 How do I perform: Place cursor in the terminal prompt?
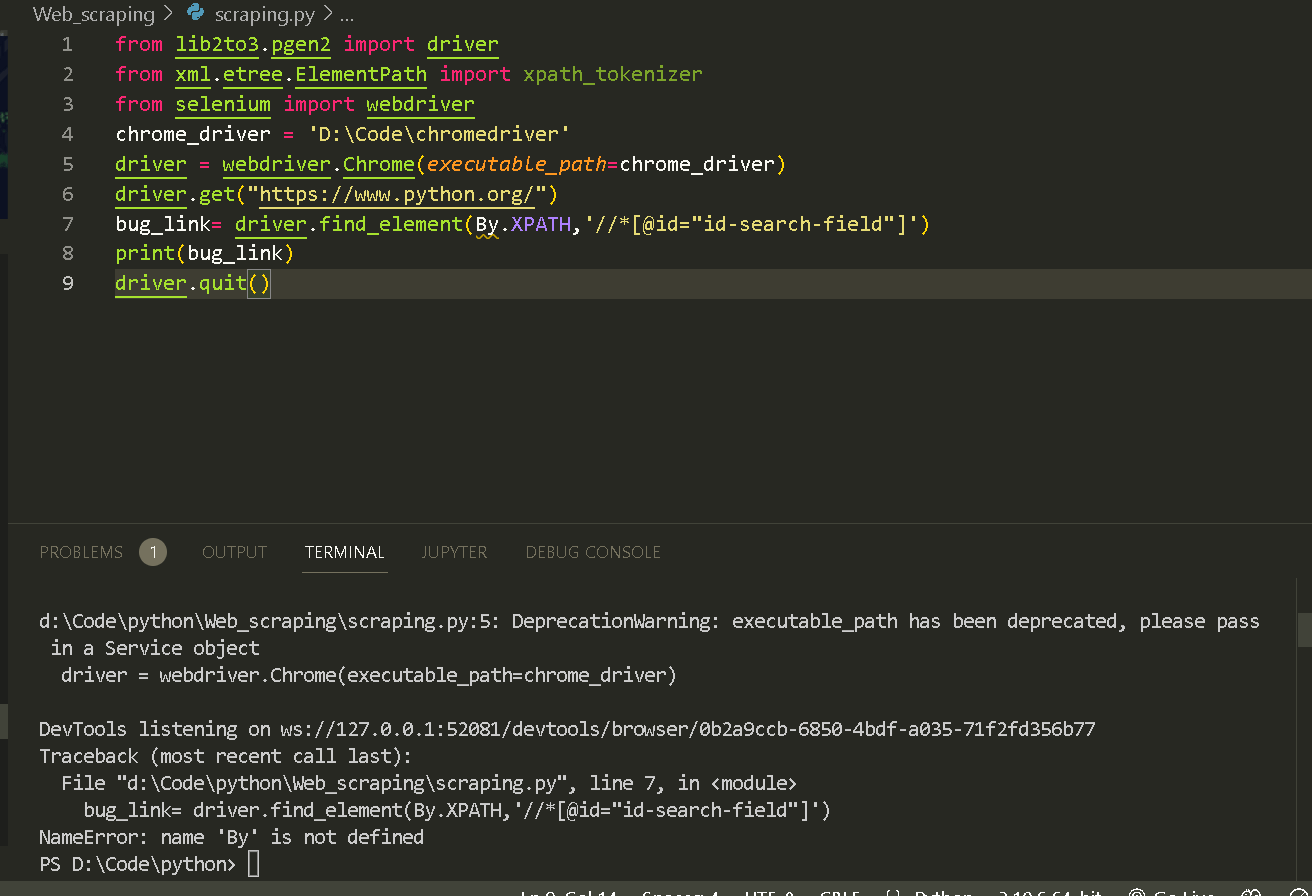253,863
